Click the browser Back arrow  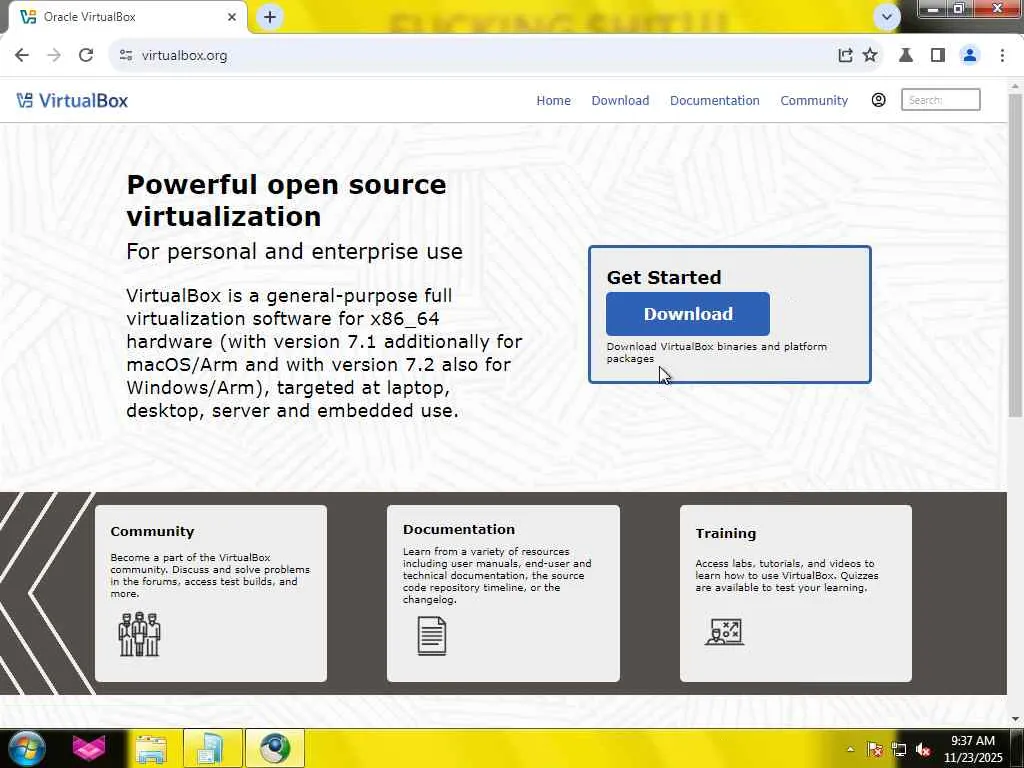[x=22, y=56]
